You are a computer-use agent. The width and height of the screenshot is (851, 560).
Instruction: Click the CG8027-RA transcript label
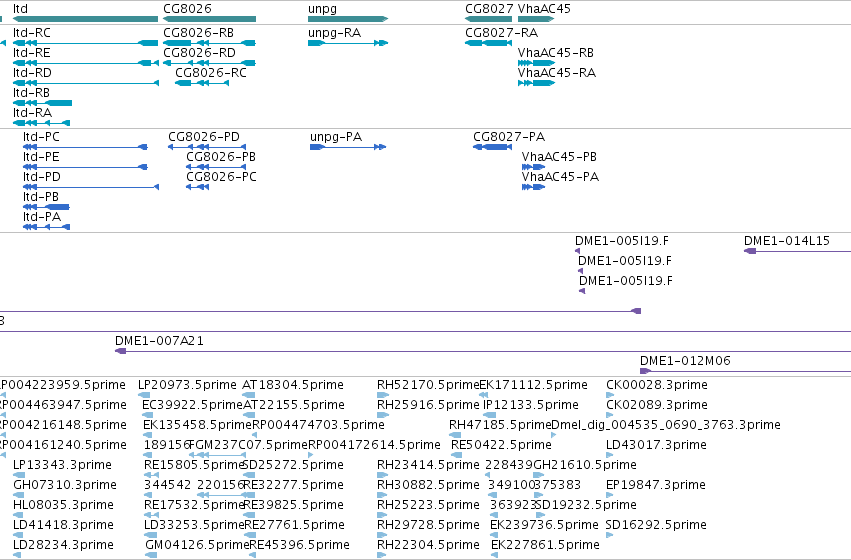[501, 33]
